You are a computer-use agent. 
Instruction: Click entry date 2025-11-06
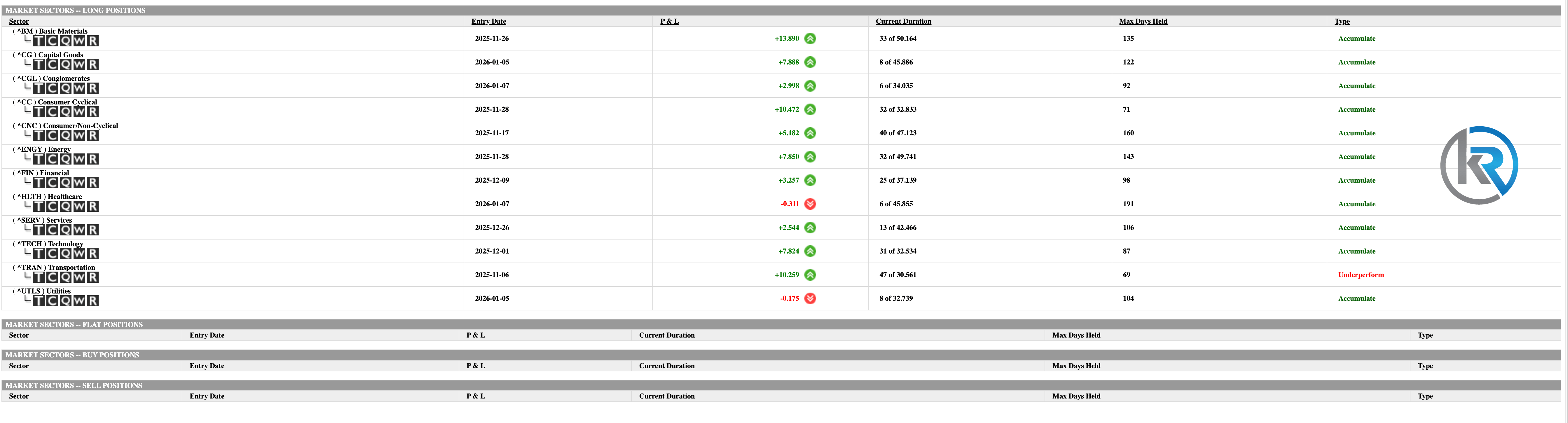point(492,275)
